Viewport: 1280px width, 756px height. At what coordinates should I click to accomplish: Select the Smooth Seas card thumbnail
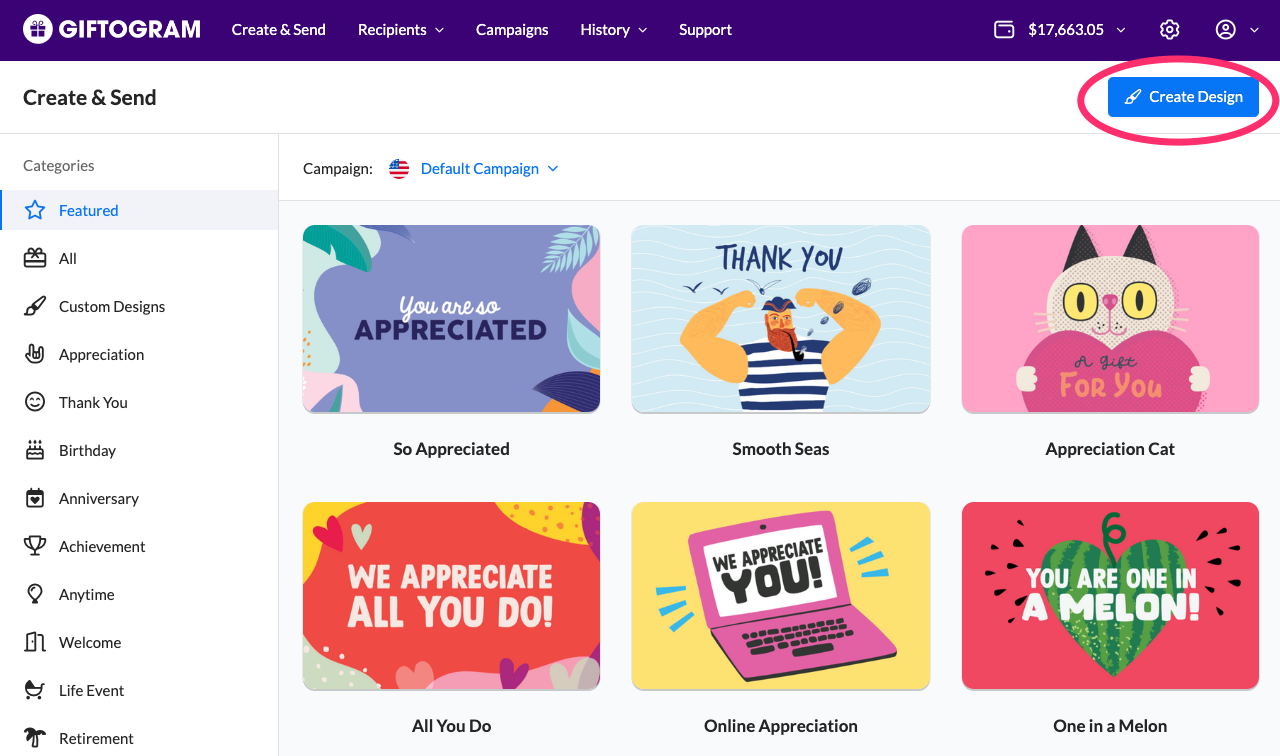(x=780, y=318)
